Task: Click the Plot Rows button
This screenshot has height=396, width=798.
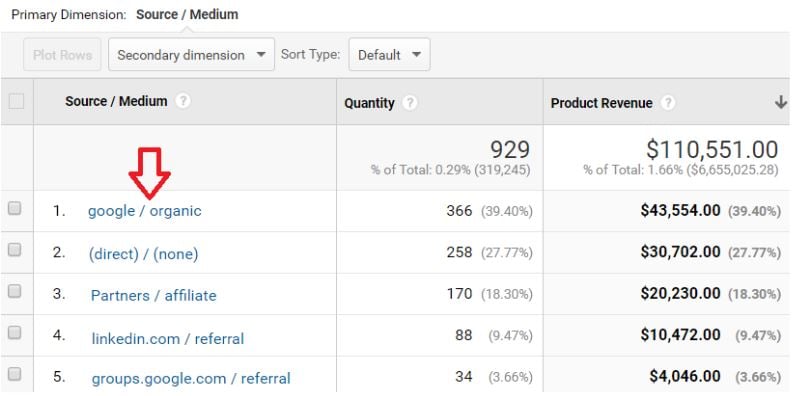Action: click(x=62, y=54)
